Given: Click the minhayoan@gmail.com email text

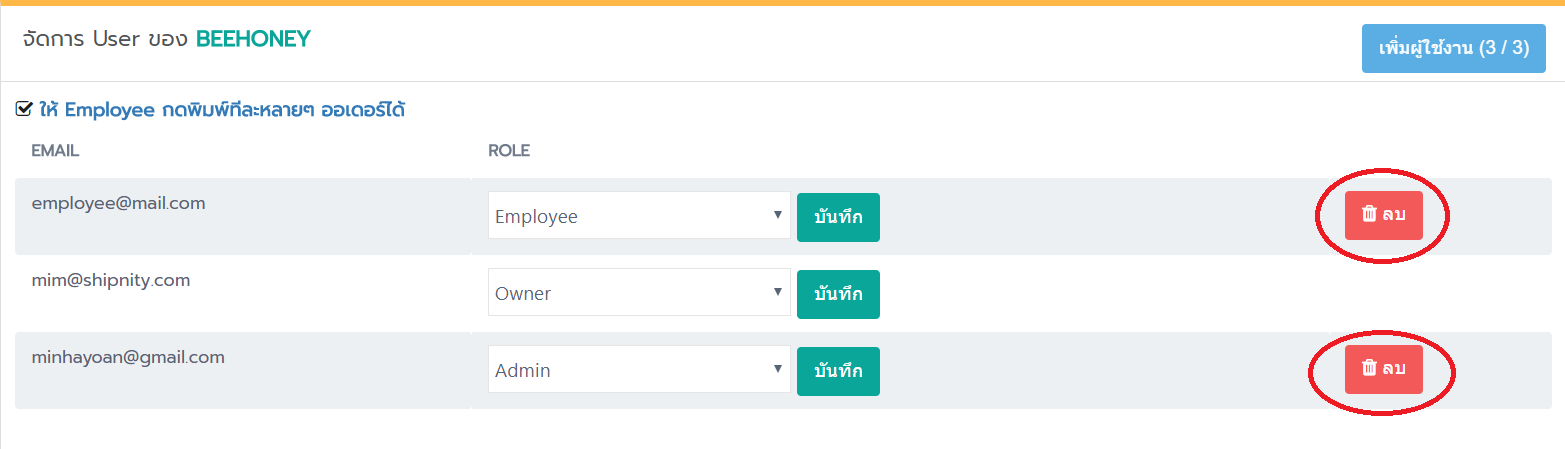Looking at the screenshot, I should pos(128,357).
